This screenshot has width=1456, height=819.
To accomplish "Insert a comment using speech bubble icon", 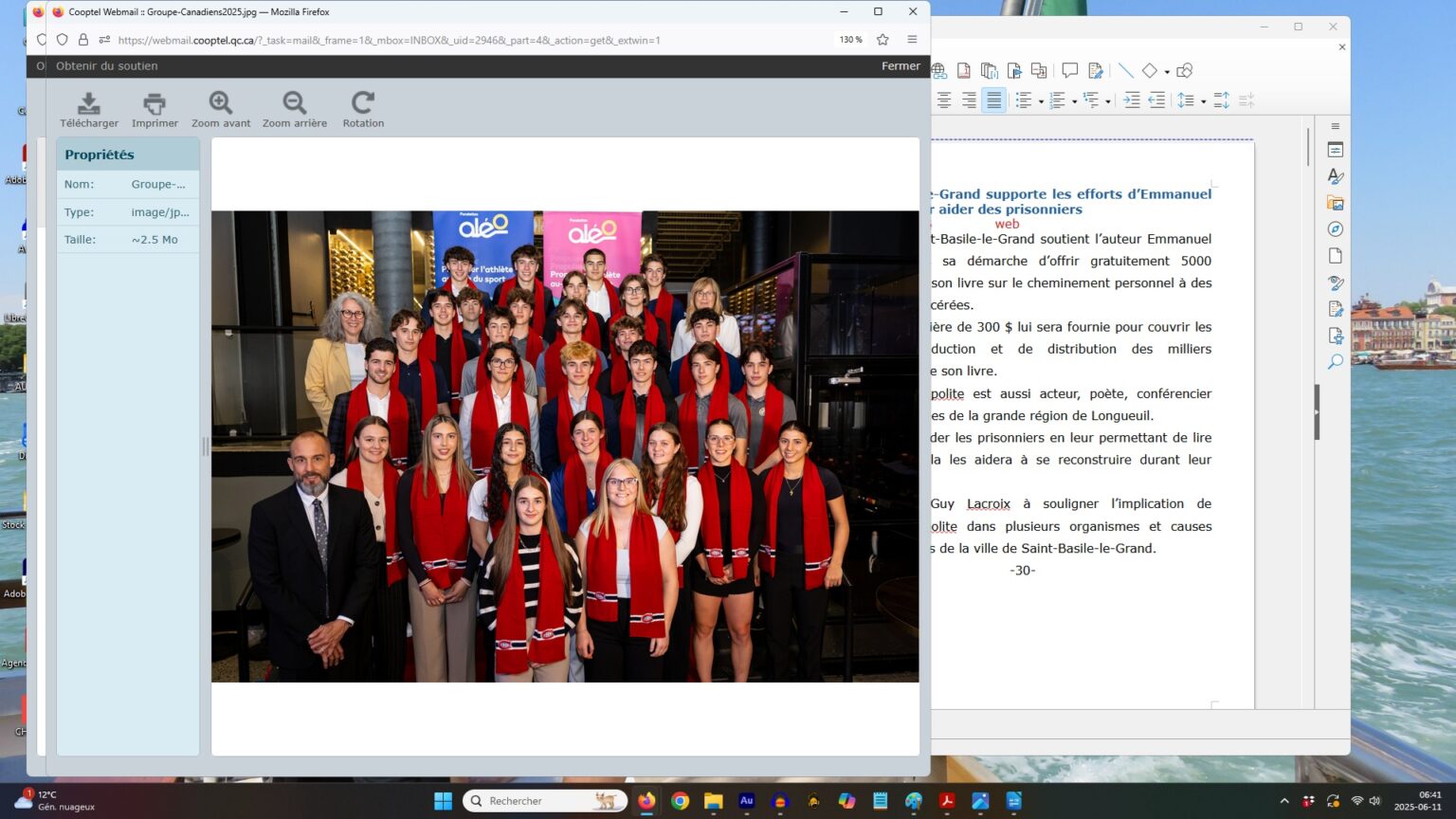I will pyautogui.click(x=1069, y=70).
